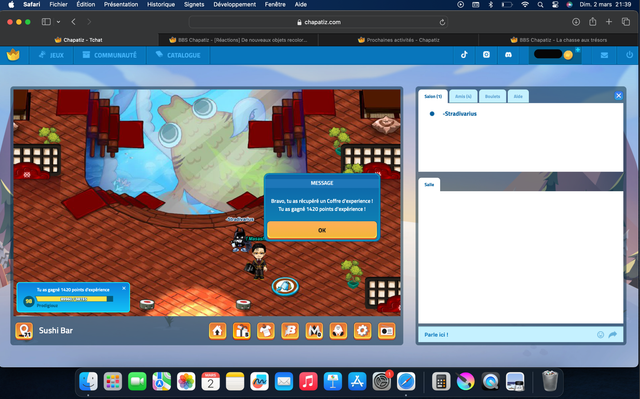Click the ID card profile icon

tap(387, 331)
